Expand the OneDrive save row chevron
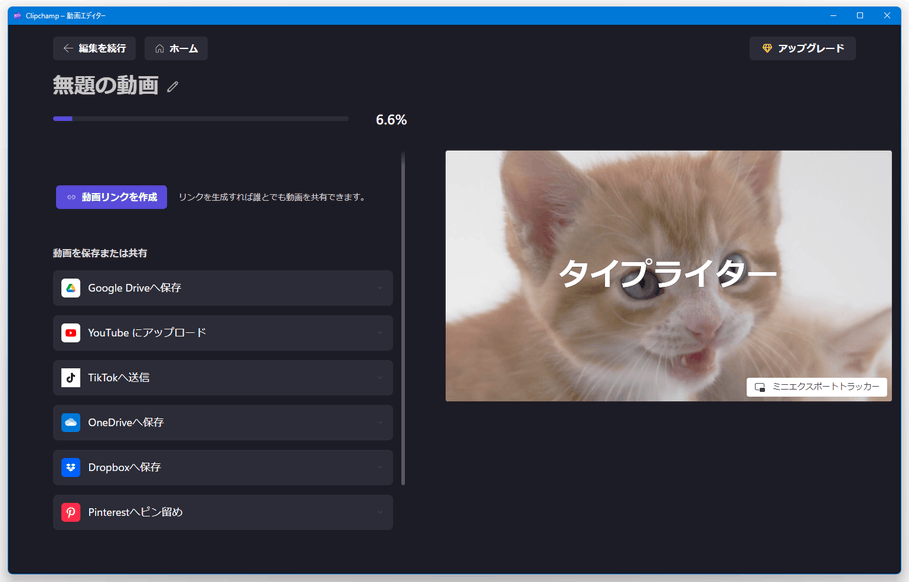The height and width of the screenshot is (582, 909). 380,423
